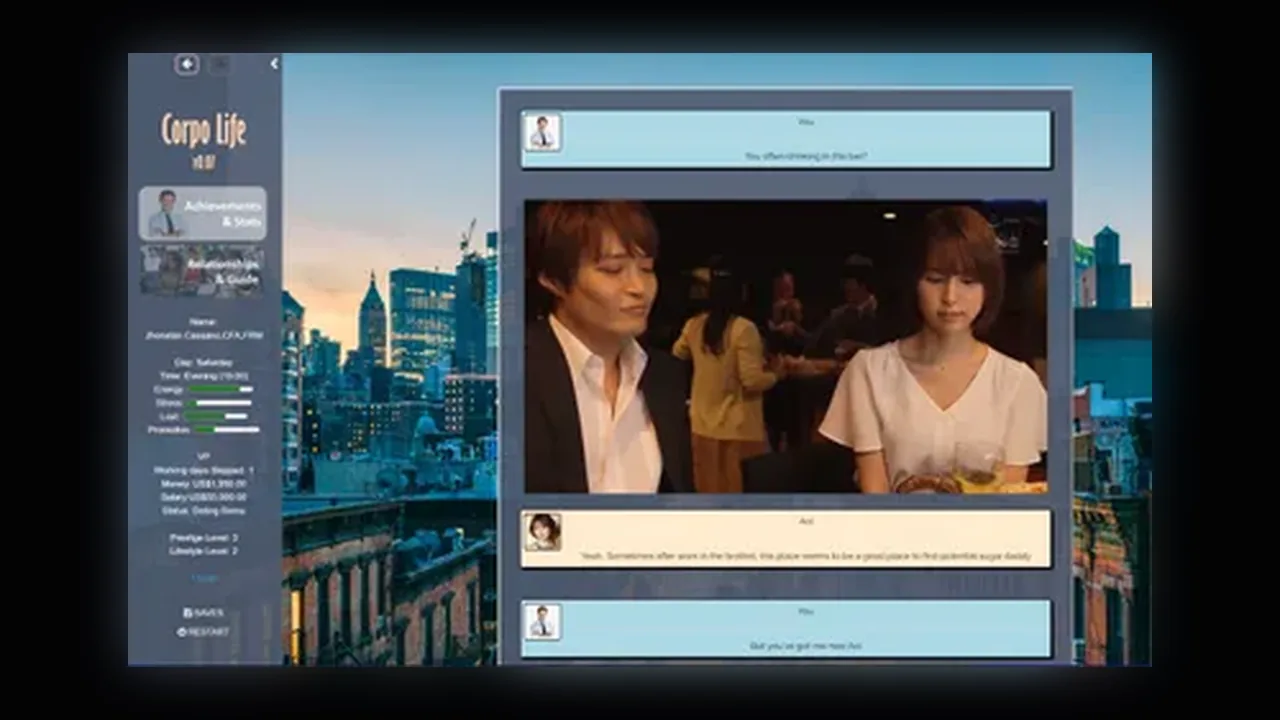
Task: Click the "But you've got me now Aoi" line
Action: (x=805, y=646)
